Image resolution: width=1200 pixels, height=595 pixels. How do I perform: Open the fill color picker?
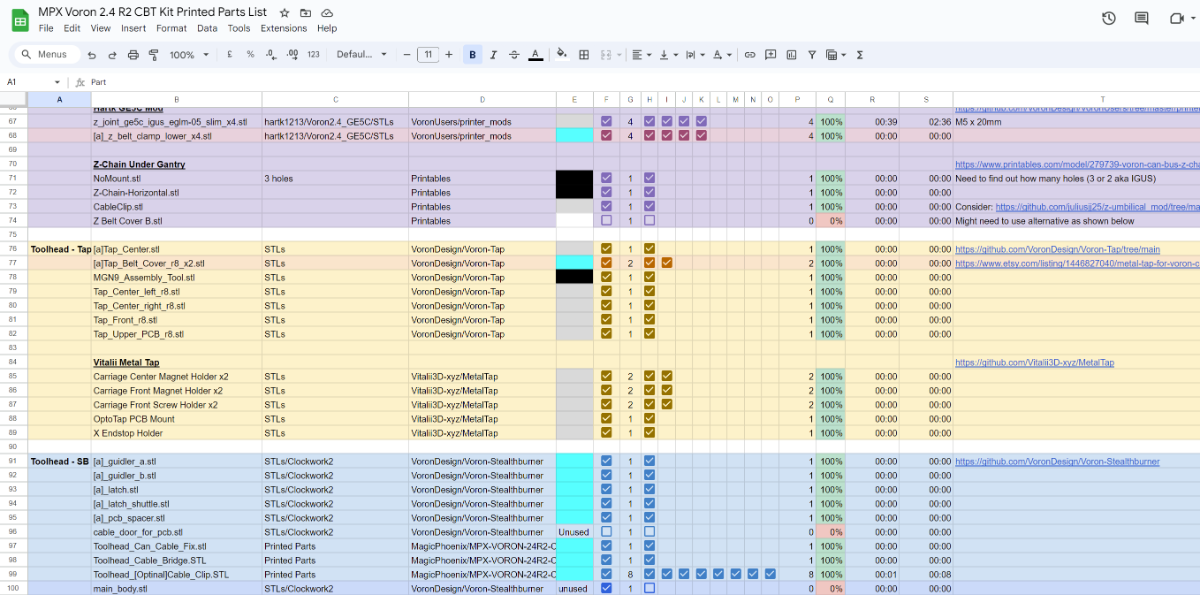point(561,55)
